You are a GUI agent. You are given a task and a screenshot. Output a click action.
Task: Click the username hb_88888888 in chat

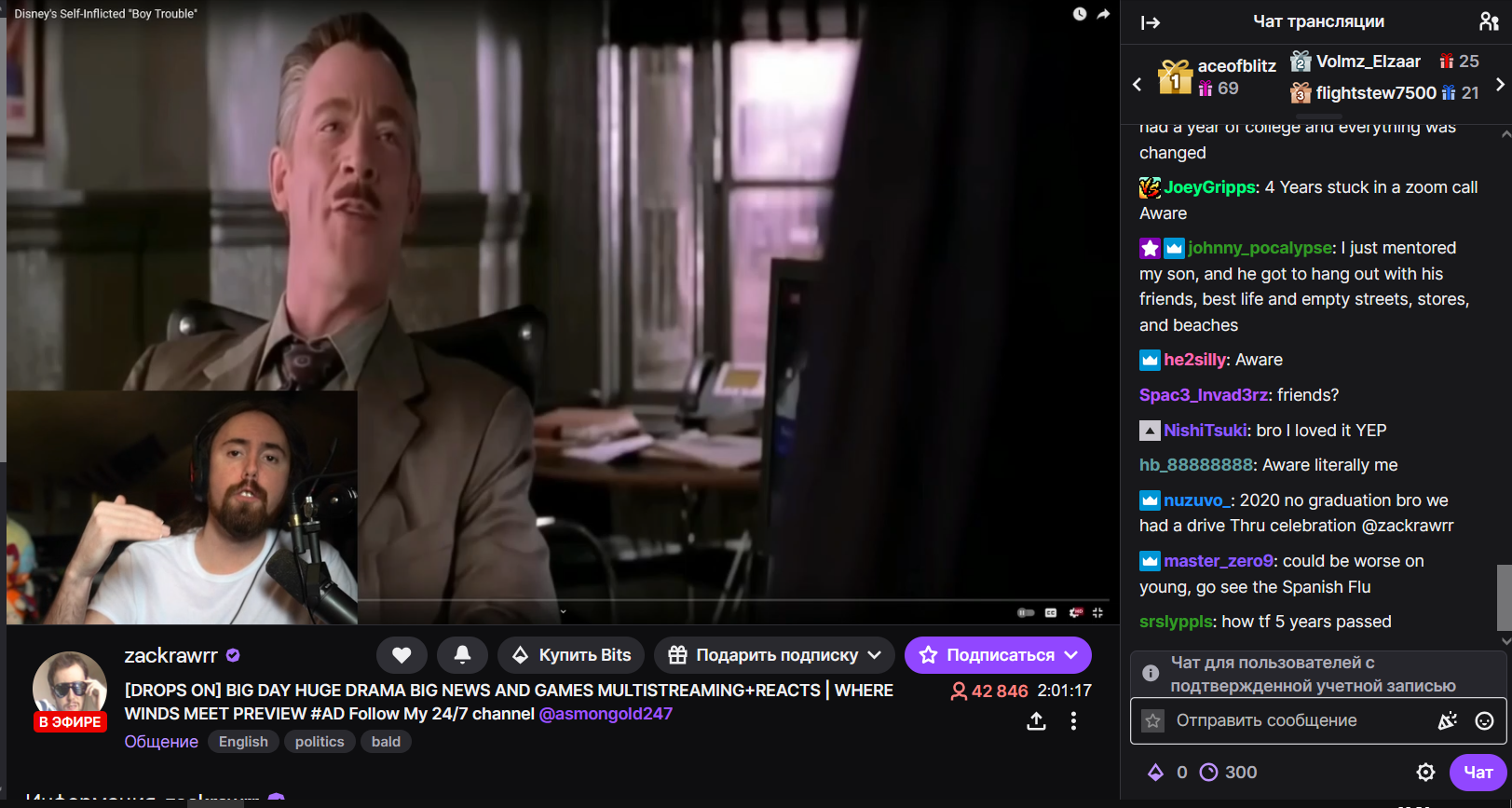(x=1195, y=465)
